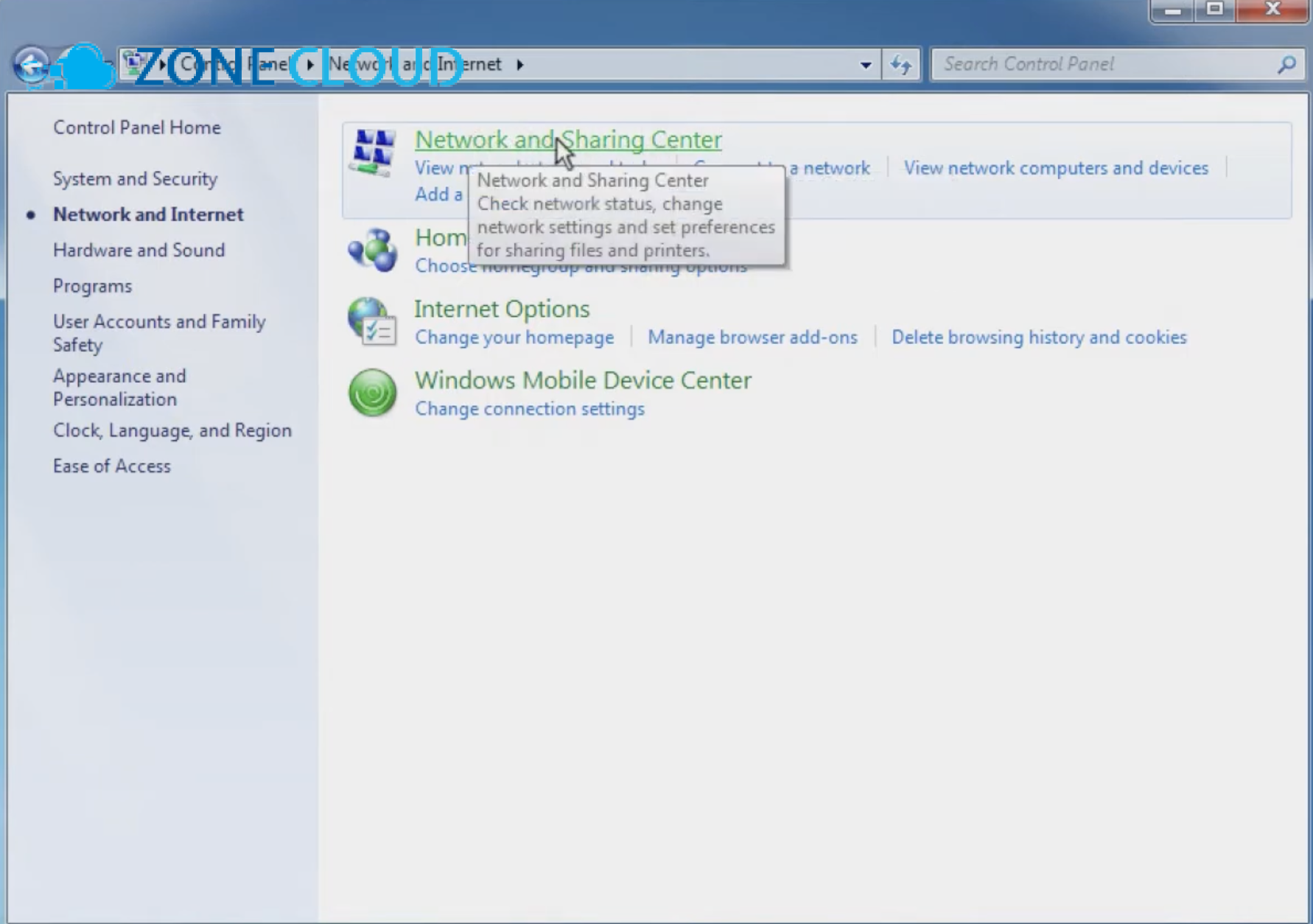The image size is (1313, 924).
Task: Expand the arrow after Control Panel breadcrumb
Action: [x=310, y=65]
